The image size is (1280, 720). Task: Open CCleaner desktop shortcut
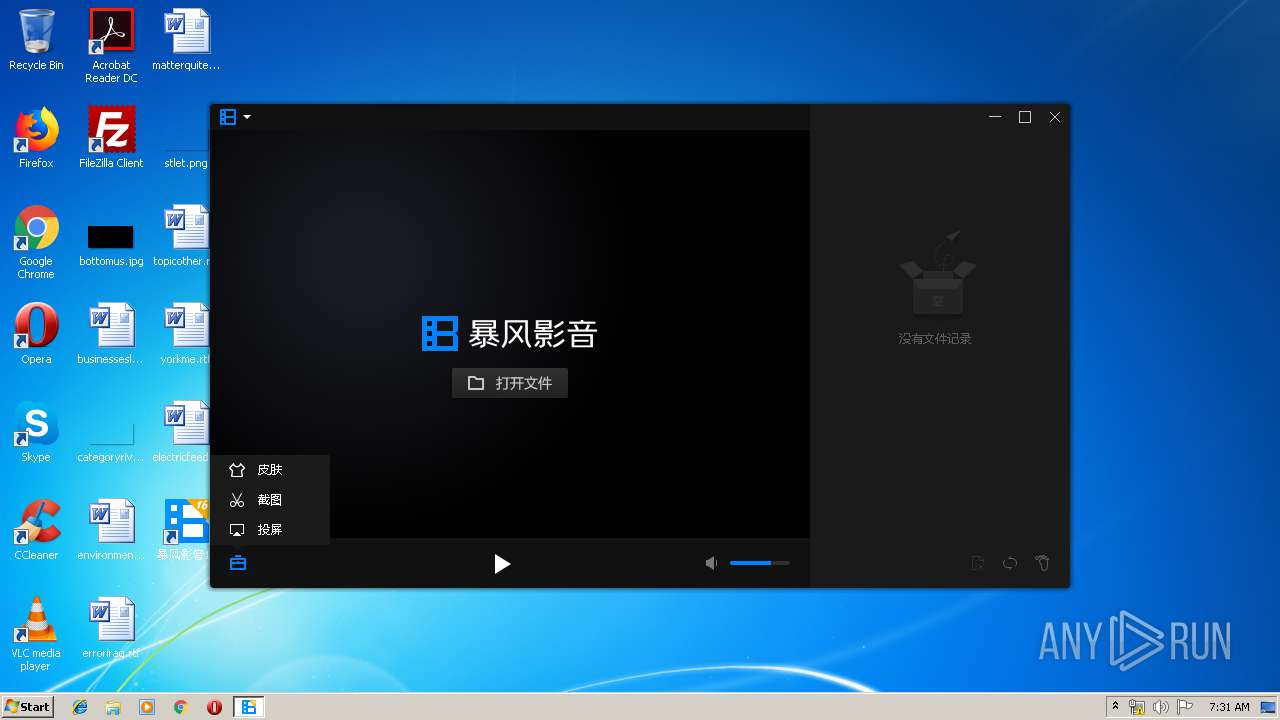[x=36, y=530]
